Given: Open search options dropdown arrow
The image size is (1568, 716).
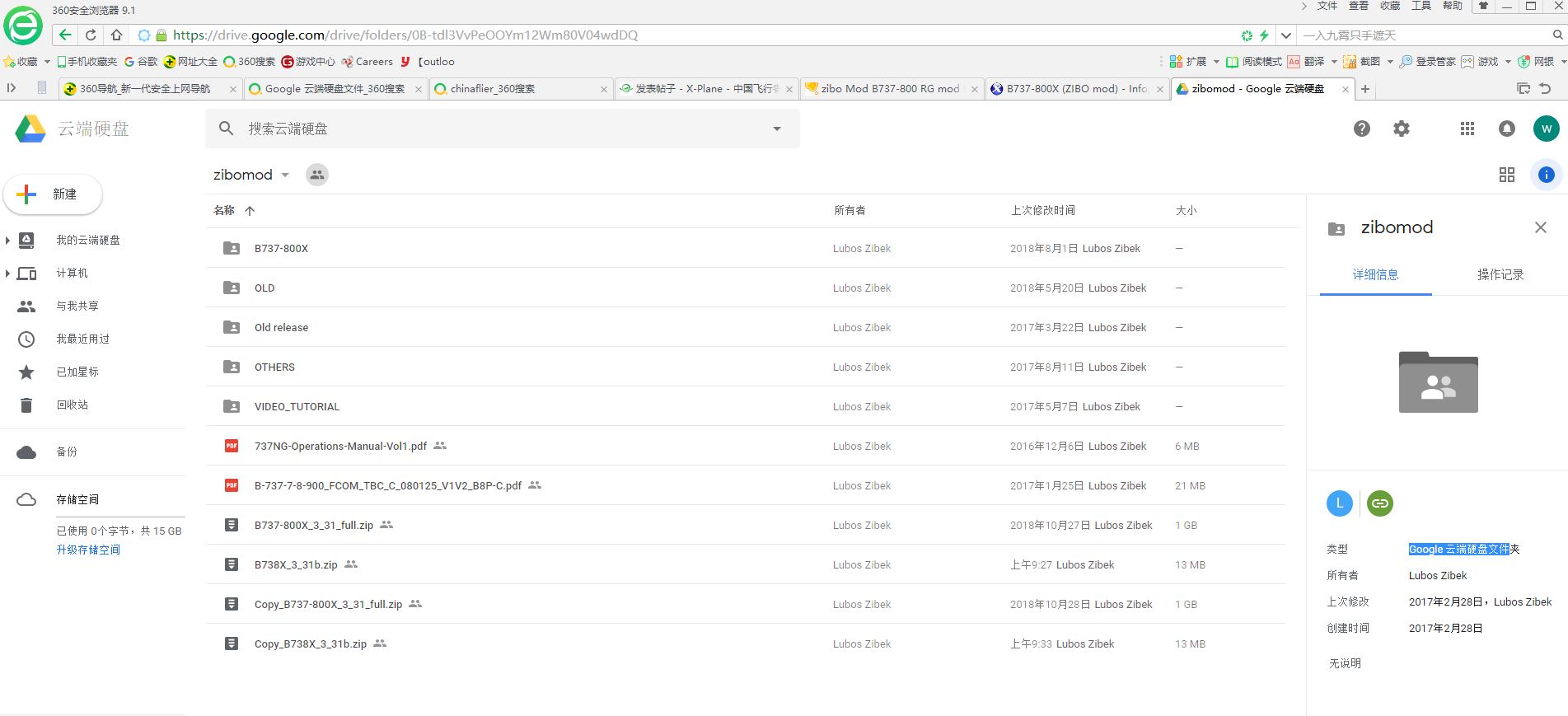Looking at the screenshot, I should [x=777, y=129].
